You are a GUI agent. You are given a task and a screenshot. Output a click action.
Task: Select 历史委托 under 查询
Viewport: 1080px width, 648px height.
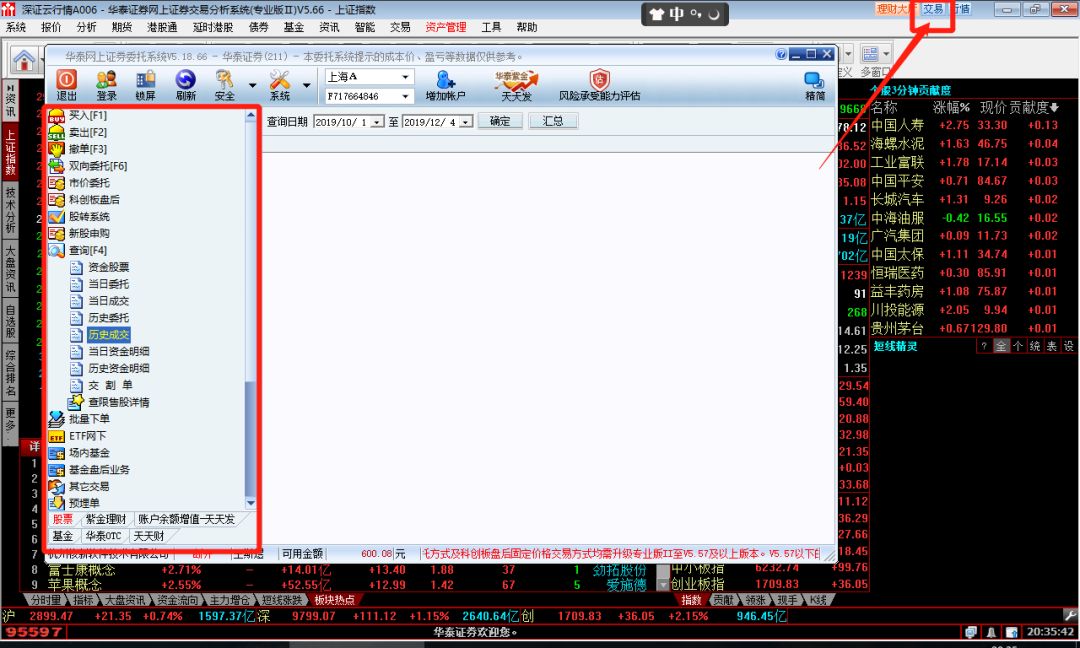pyautogui.click(x=108, y=317)
